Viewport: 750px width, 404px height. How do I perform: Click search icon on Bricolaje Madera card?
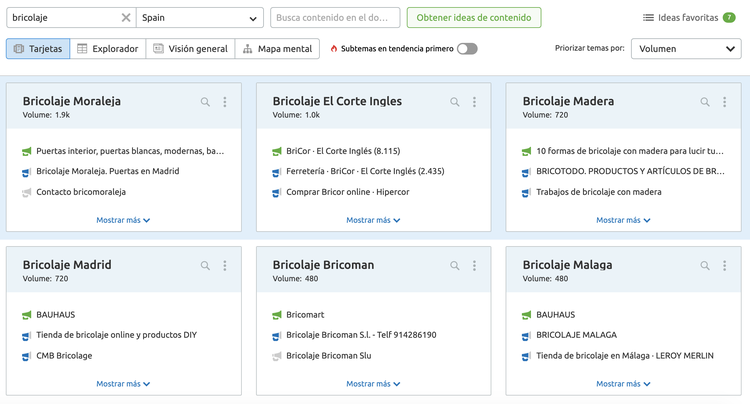[705, 102]
